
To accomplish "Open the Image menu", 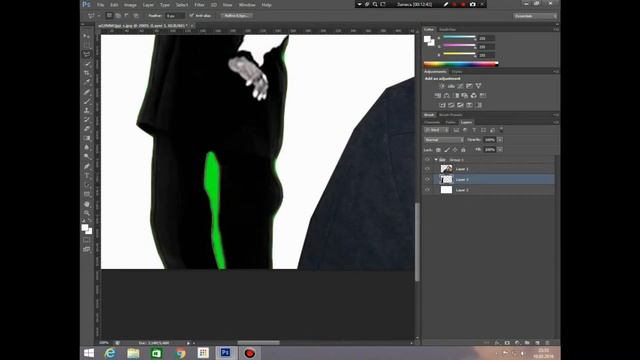I will click(x=130, y=5).
